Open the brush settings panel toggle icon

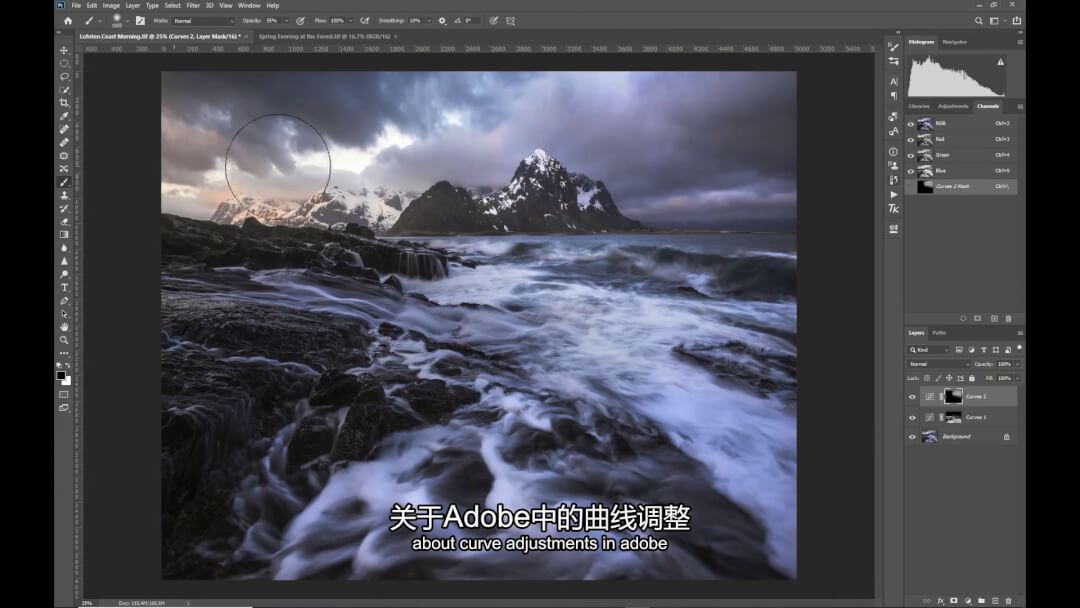141,21
